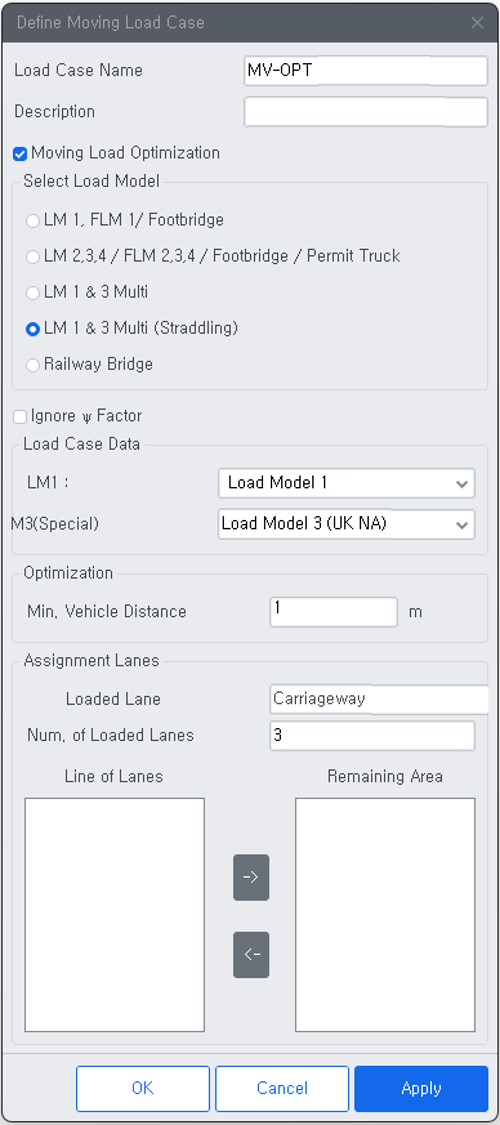Click the Apply button
Image resolution: width=500 pixels, height=1125 pixels.
421,1088
